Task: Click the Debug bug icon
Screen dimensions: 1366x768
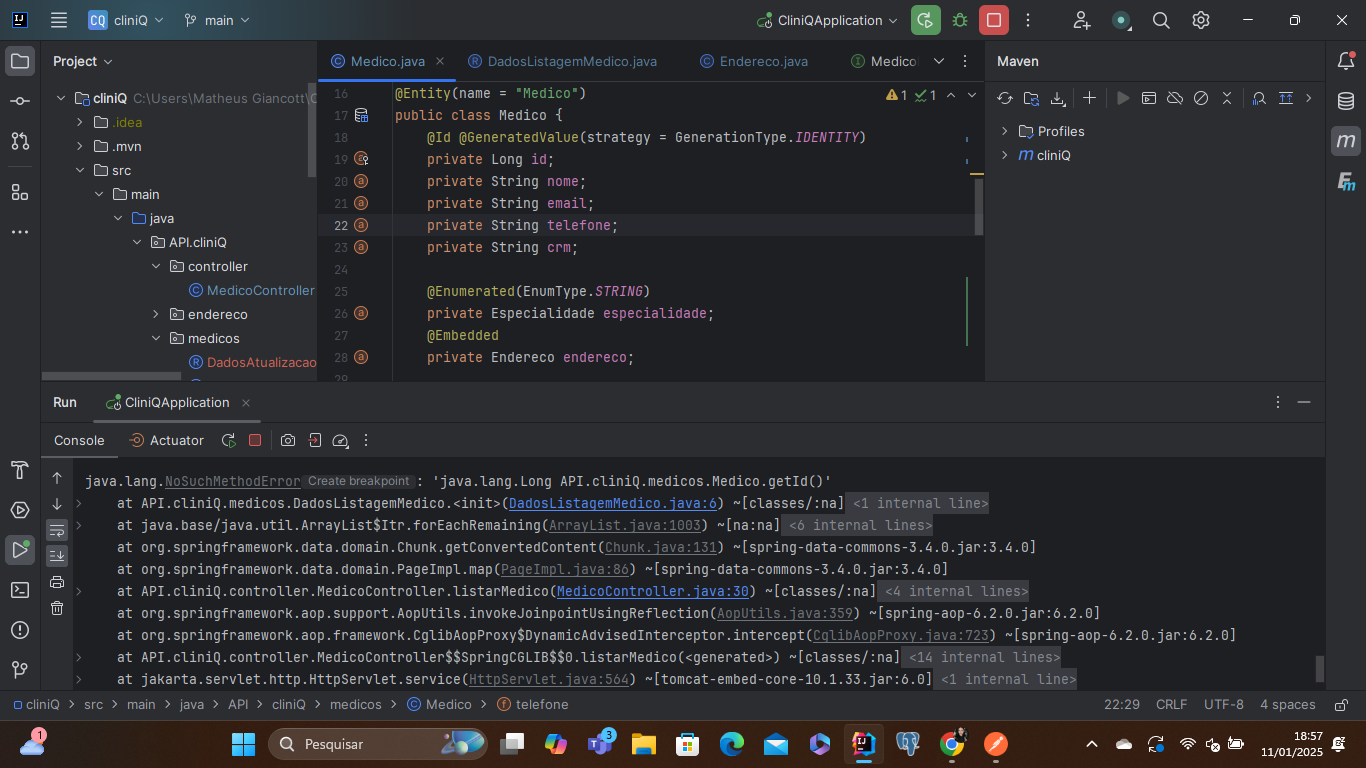Action: (x=960, y=20)
